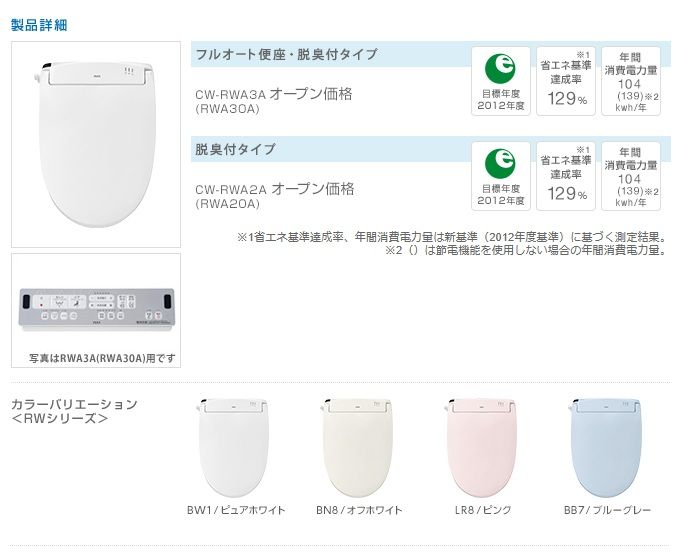This screenshot has height=554, width=680.
Task: Click the remote control panel image
Action: [x=96, y=303]
